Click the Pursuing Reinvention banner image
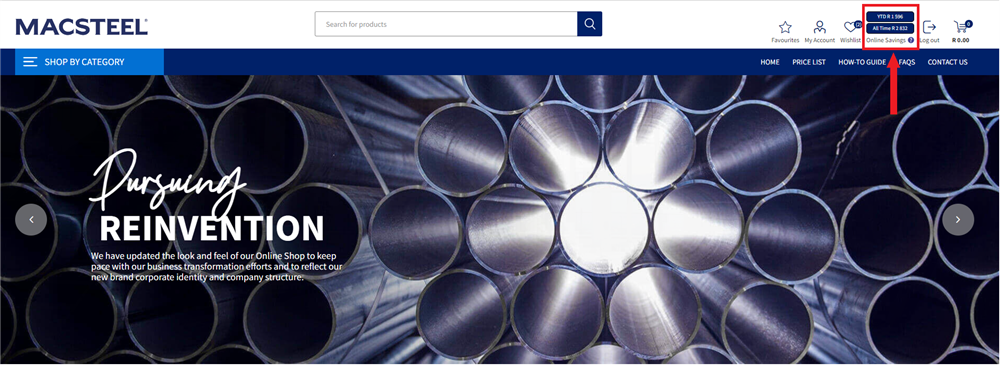 500,219
